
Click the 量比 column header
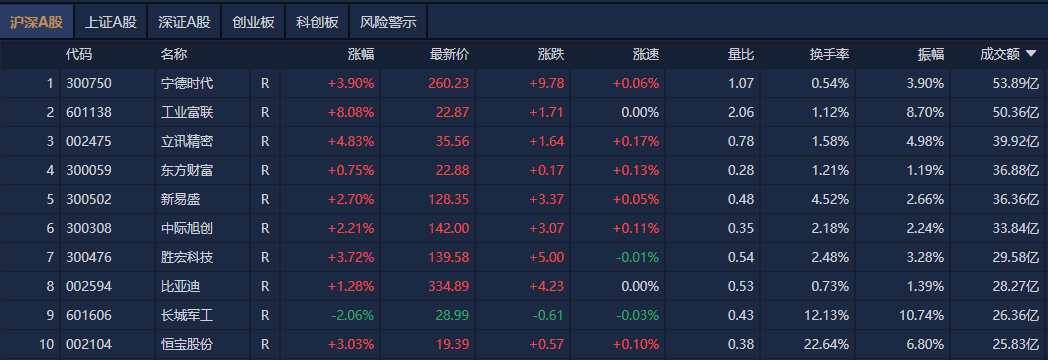741,55
